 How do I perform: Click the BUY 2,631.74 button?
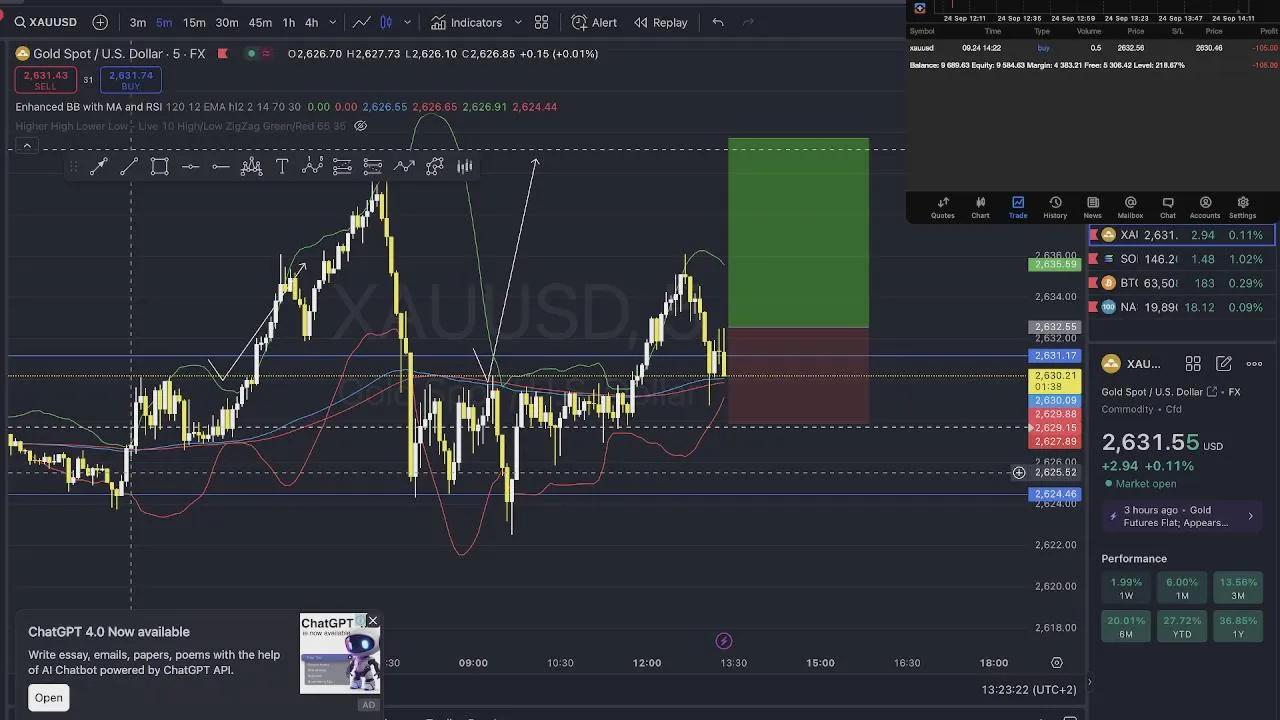point(130,80)
